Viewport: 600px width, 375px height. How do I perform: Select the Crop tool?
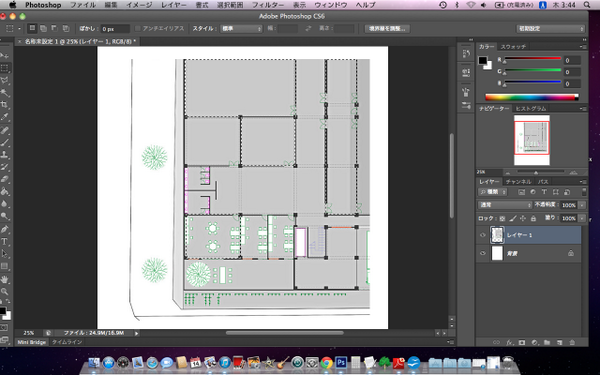click(4, 105)
